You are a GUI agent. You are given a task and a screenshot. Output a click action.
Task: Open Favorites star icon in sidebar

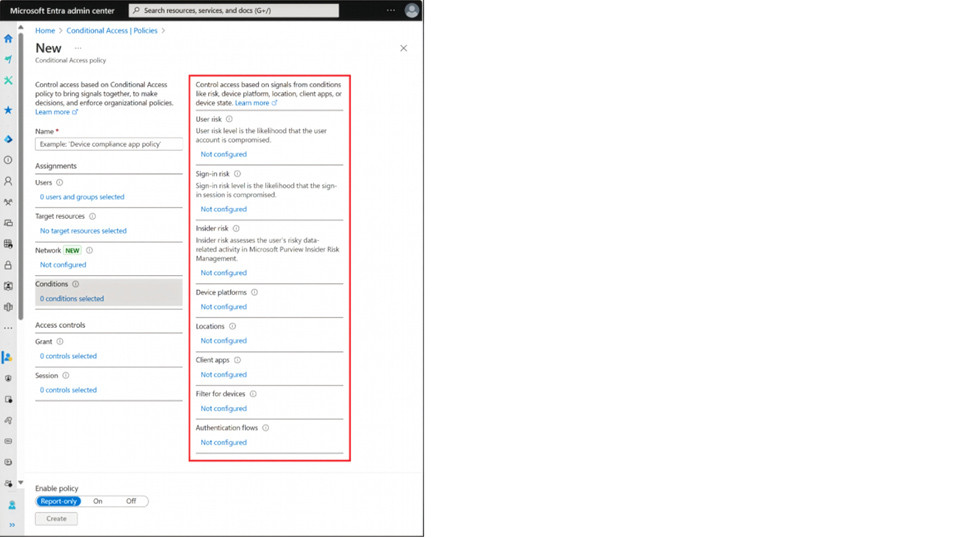8,110
